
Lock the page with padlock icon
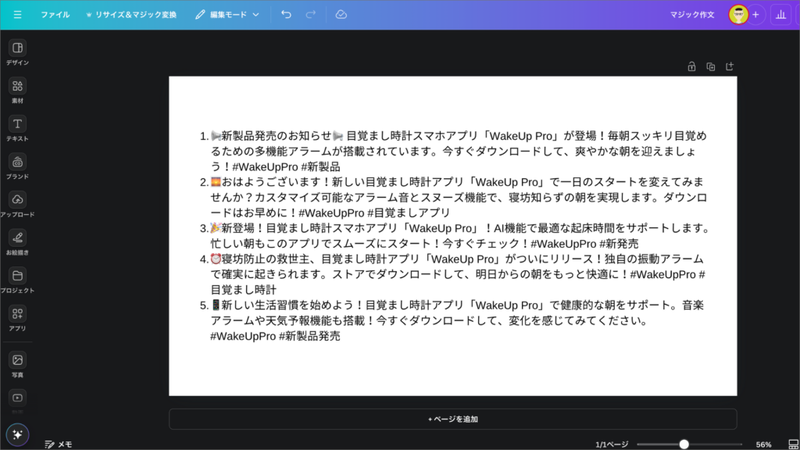(x=691, y=67)
